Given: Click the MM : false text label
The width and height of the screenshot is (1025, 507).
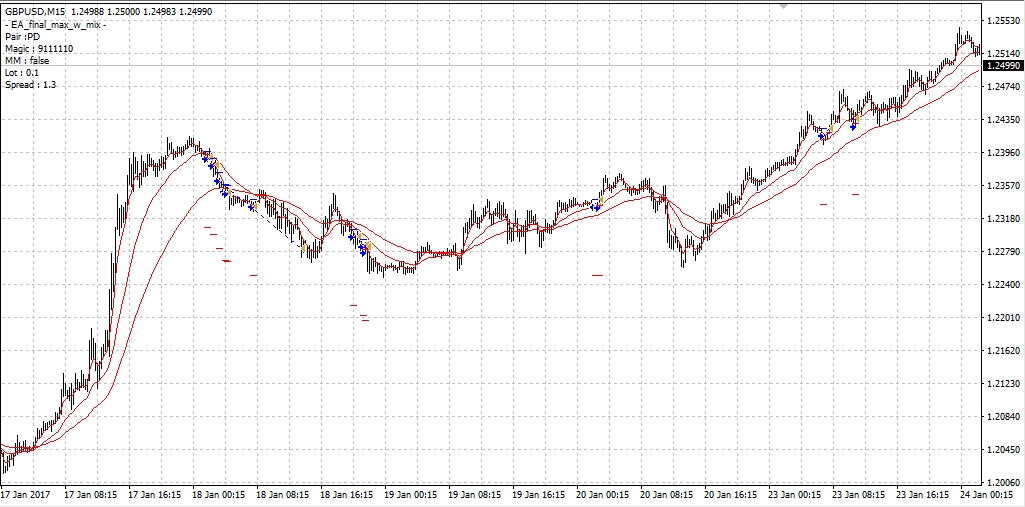Looking at the screenshot, I should pos(27,61).
